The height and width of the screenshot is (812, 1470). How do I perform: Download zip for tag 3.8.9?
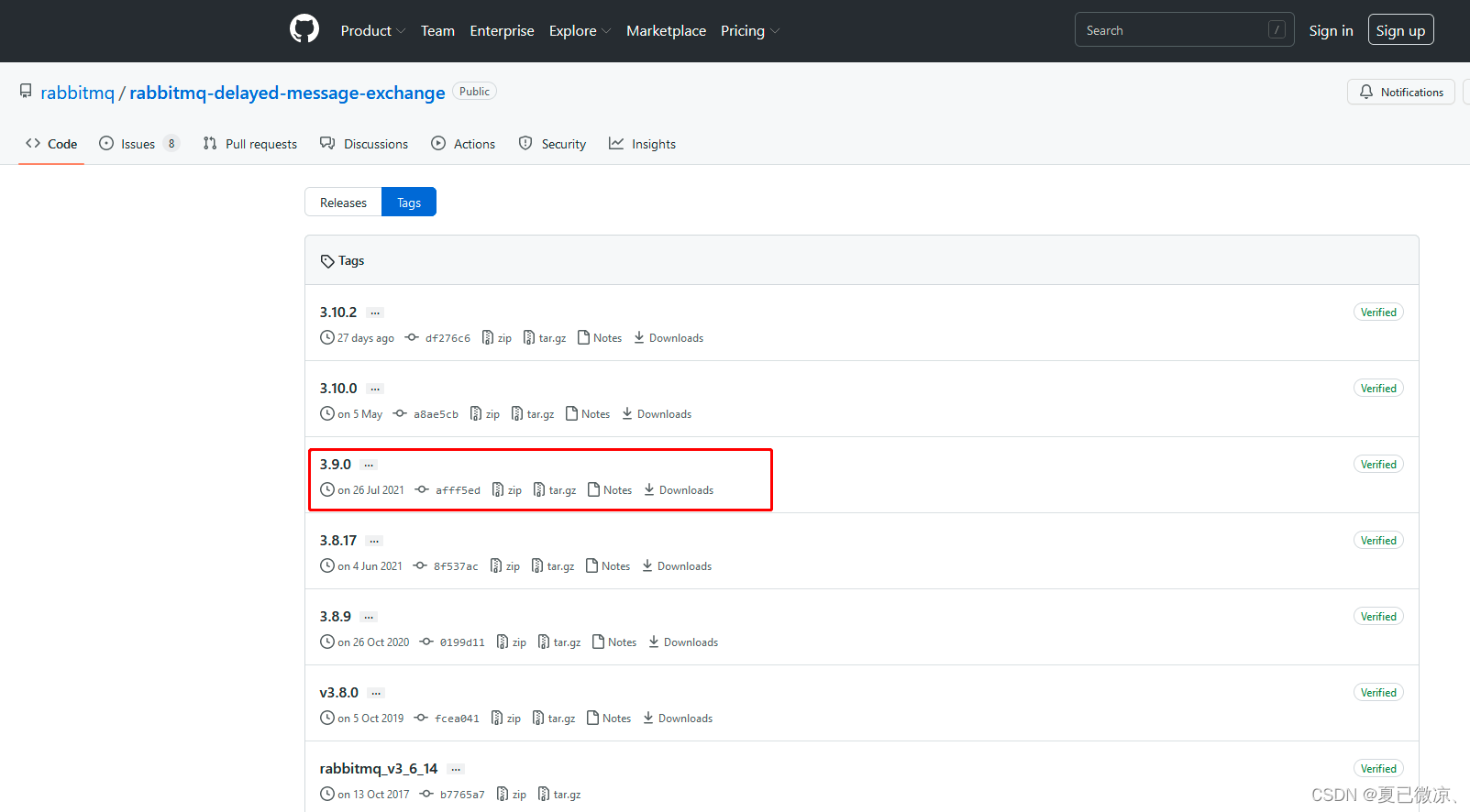pyautogui.click(x=512, y=642)
